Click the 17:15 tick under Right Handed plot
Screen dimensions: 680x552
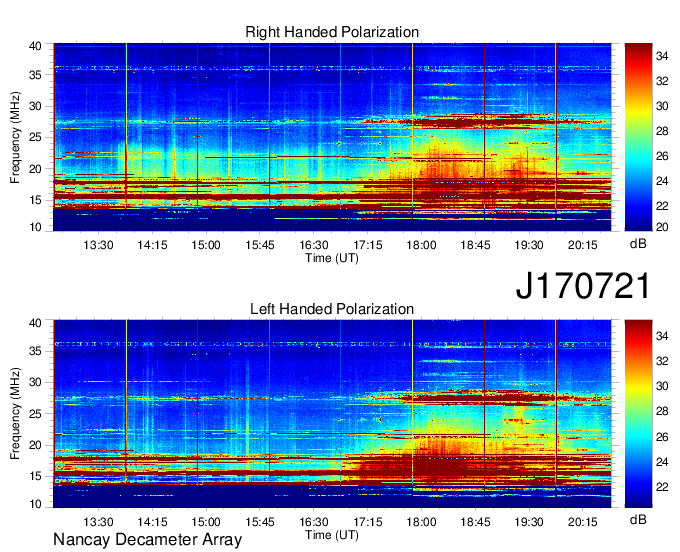[x=368, y=245]
